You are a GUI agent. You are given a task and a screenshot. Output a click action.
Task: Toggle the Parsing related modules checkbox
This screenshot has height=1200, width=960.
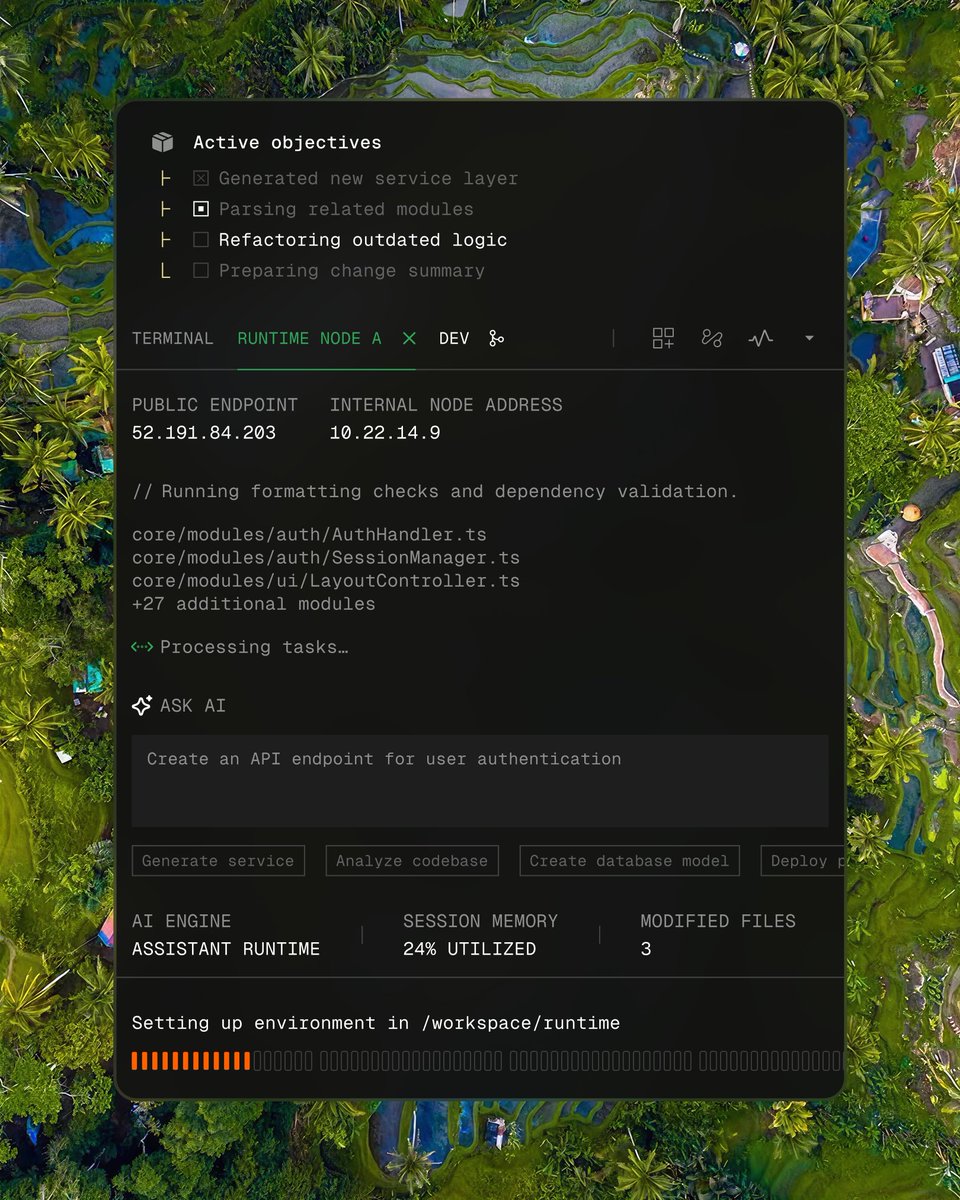[x=201, y=209]
